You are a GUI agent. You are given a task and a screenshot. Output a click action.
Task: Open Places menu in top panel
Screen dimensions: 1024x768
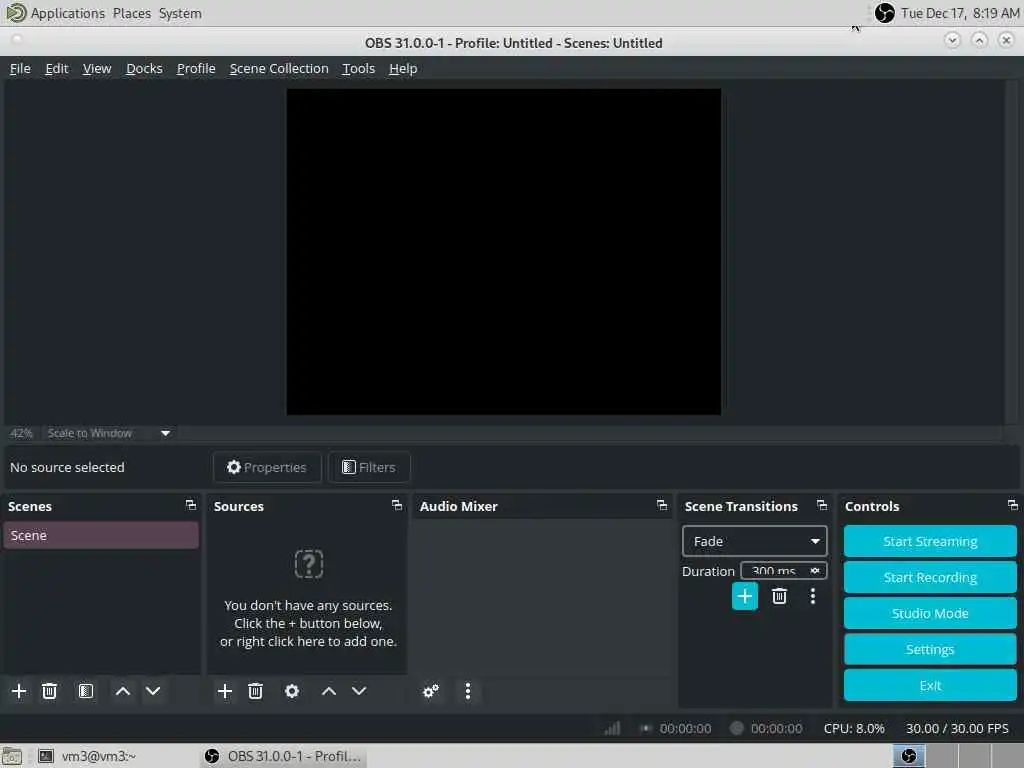[x=131, y=13]
